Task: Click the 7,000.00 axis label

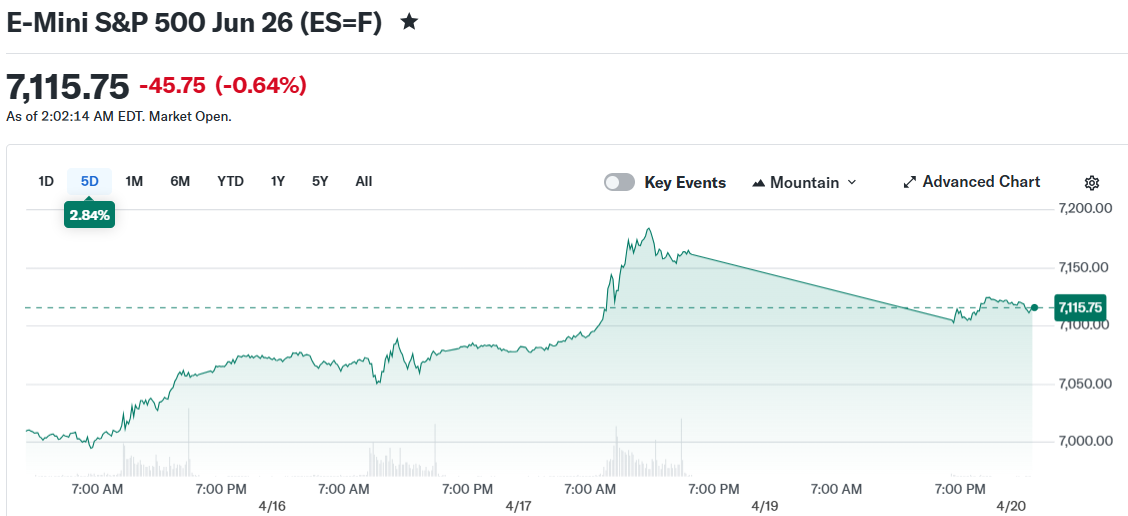Action: coord(1088,441)
